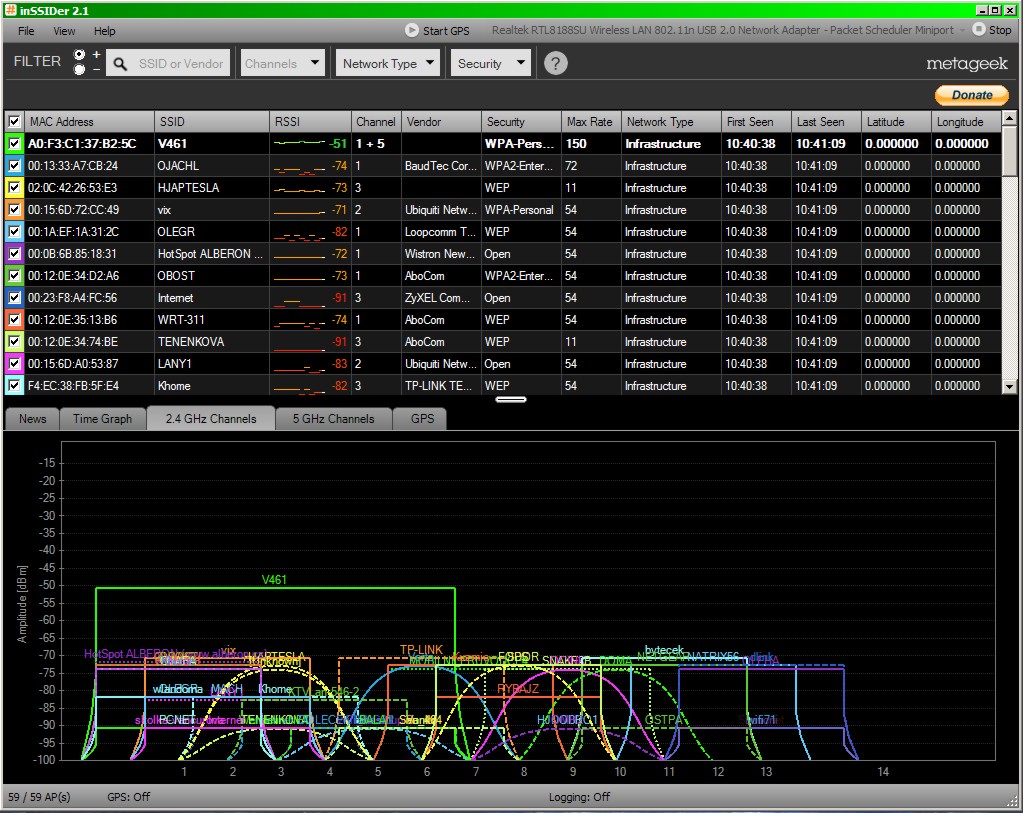Viewport: 1023px width, 813px height.
Task: Sort table by RSSI column header
Action: [x=310, y=122]
